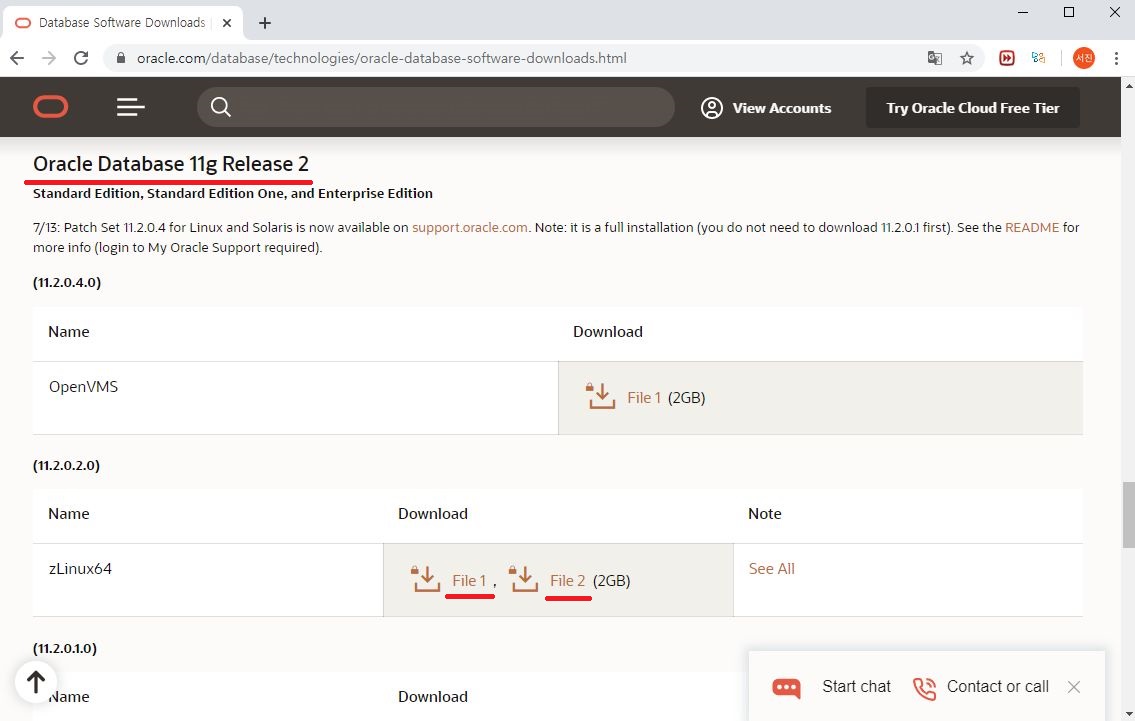Click zLinux64 File 1 download icon
Image resolution: width=1135 pixels, height=721 pixels.
pos(426,579)
